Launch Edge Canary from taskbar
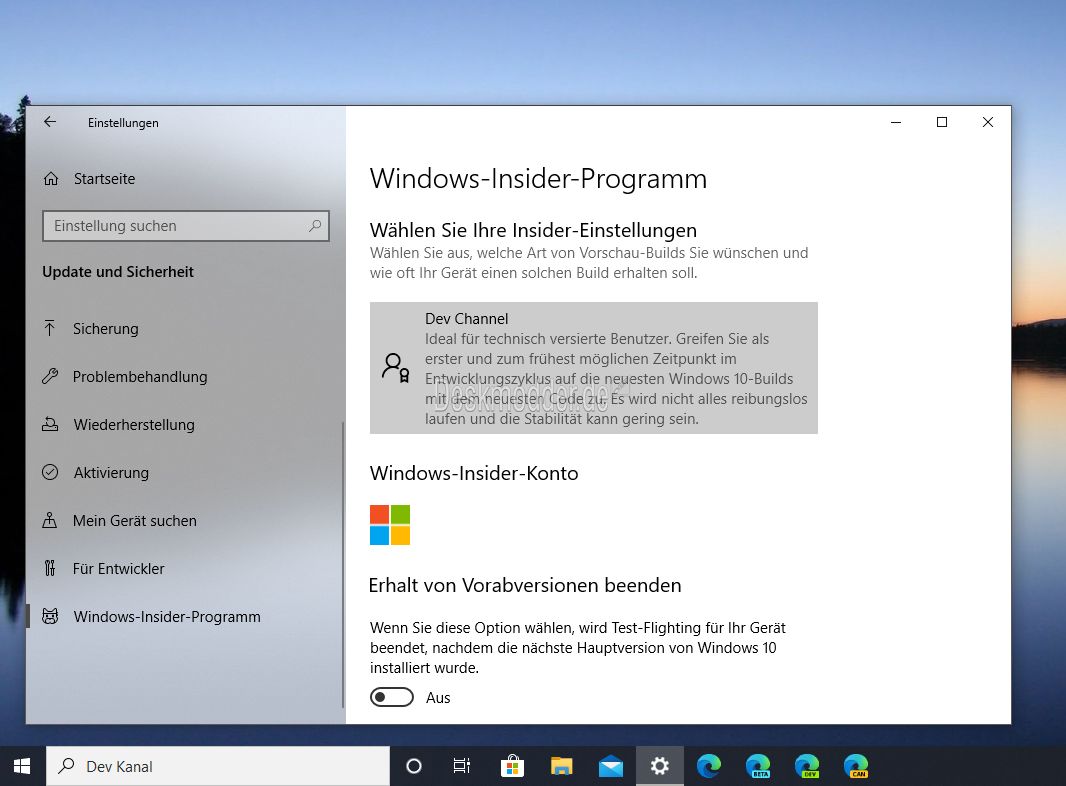This screenshot has width=1066, height=786. (x=856, y=766)
